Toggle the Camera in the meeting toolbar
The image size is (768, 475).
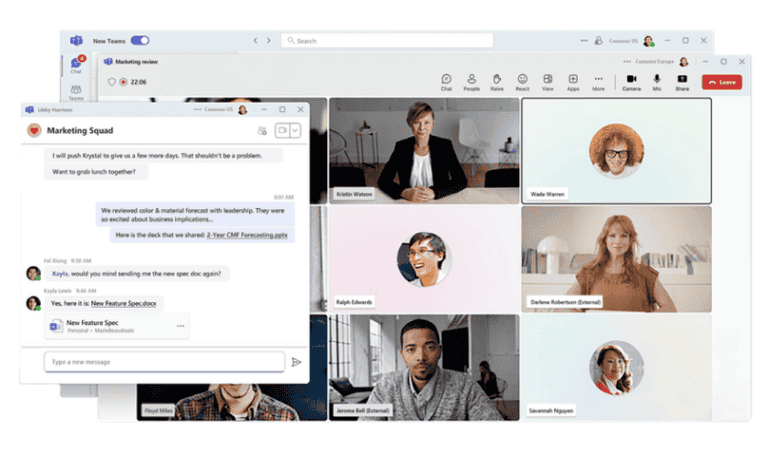tap(631, 82)
